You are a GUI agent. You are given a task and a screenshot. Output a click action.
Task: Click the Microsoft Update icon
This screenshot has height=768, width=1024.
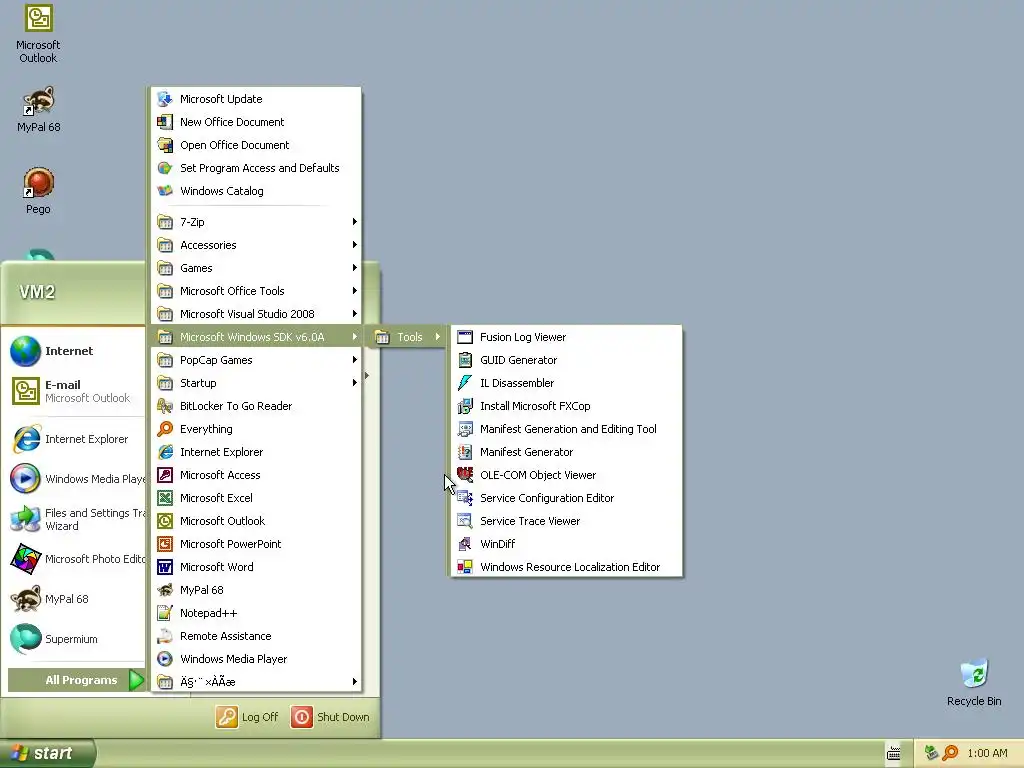pos(165,99)
